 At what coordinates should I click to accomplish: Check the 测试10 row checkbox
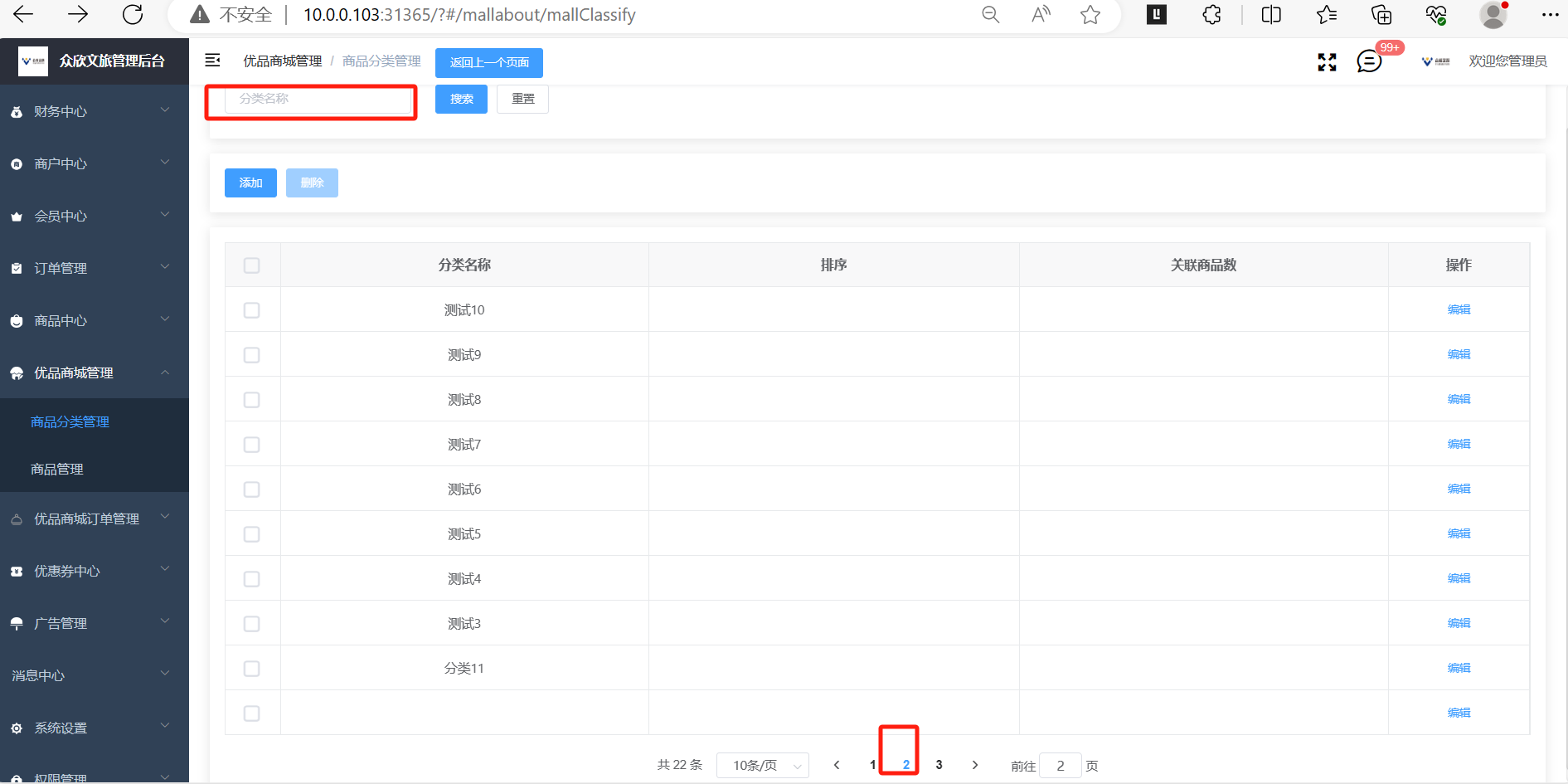(x=252, y=310)
